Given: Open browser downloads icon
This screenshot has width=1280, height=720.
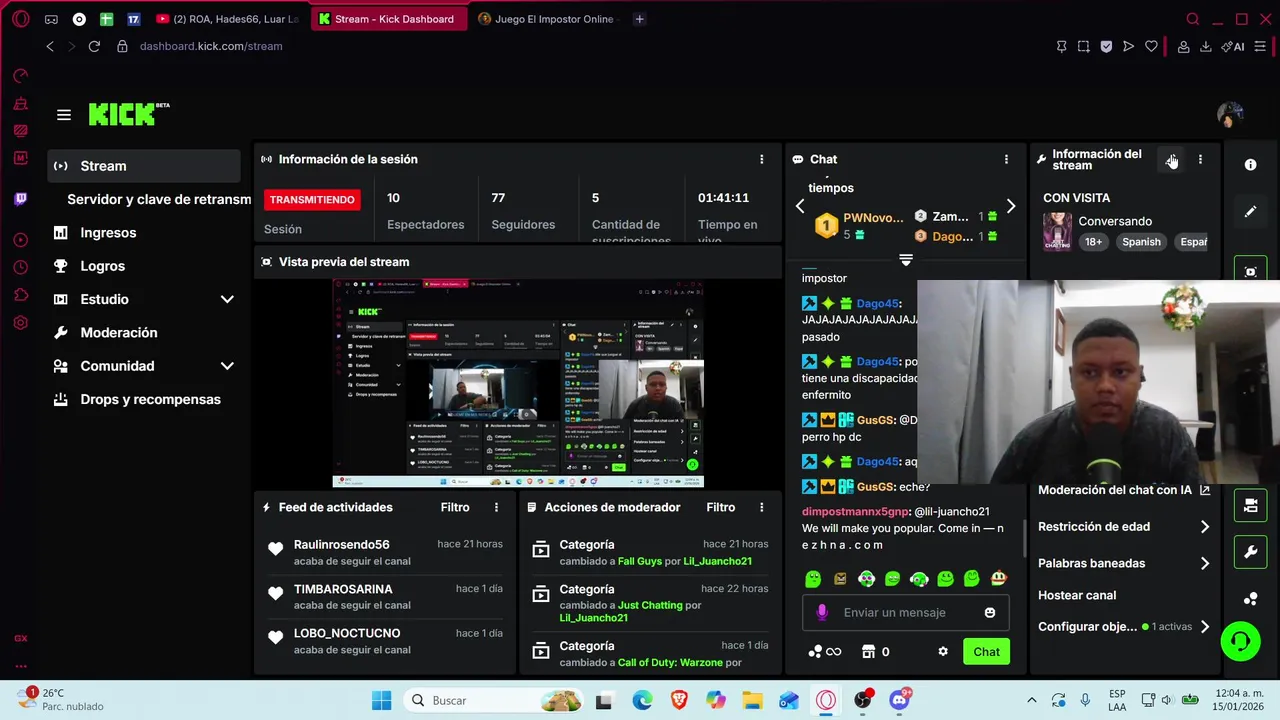Looking at the screenshot, I should [x=1206, y=46].
